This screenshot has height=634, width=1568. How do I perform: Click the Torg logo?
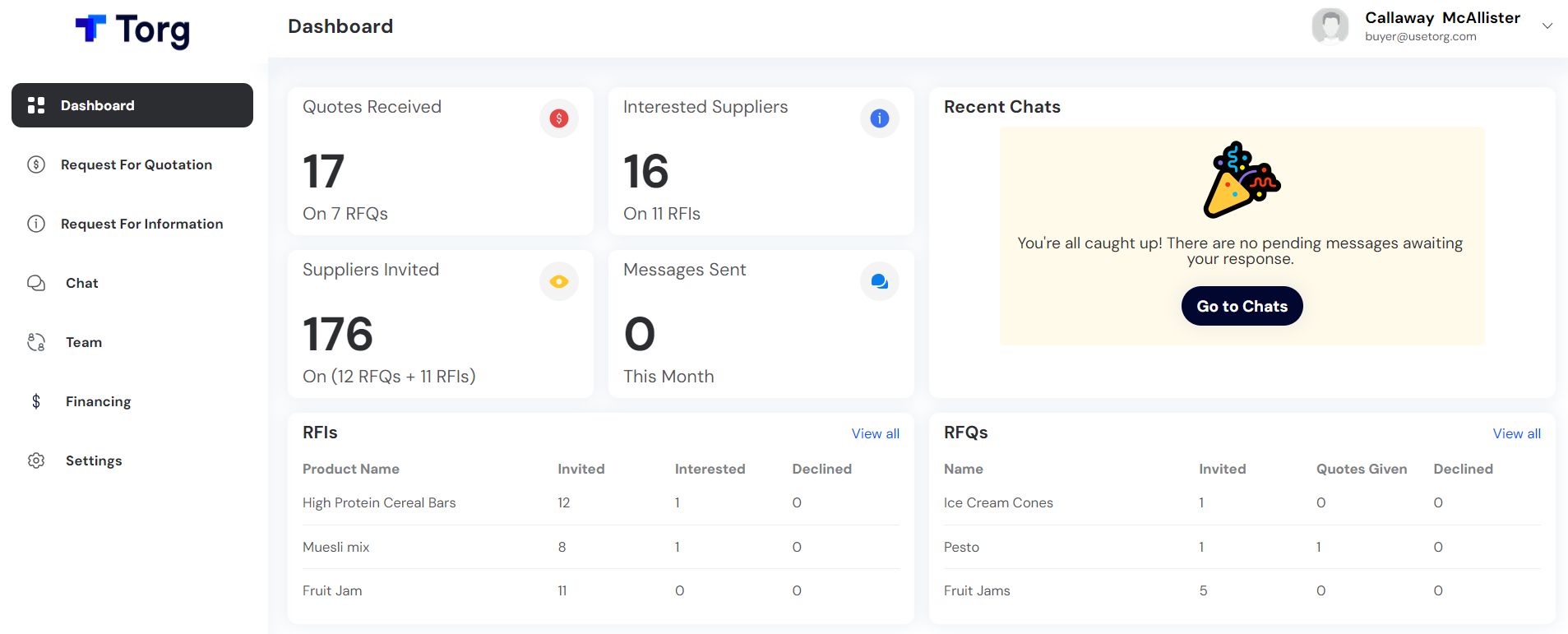pos(132,30)
